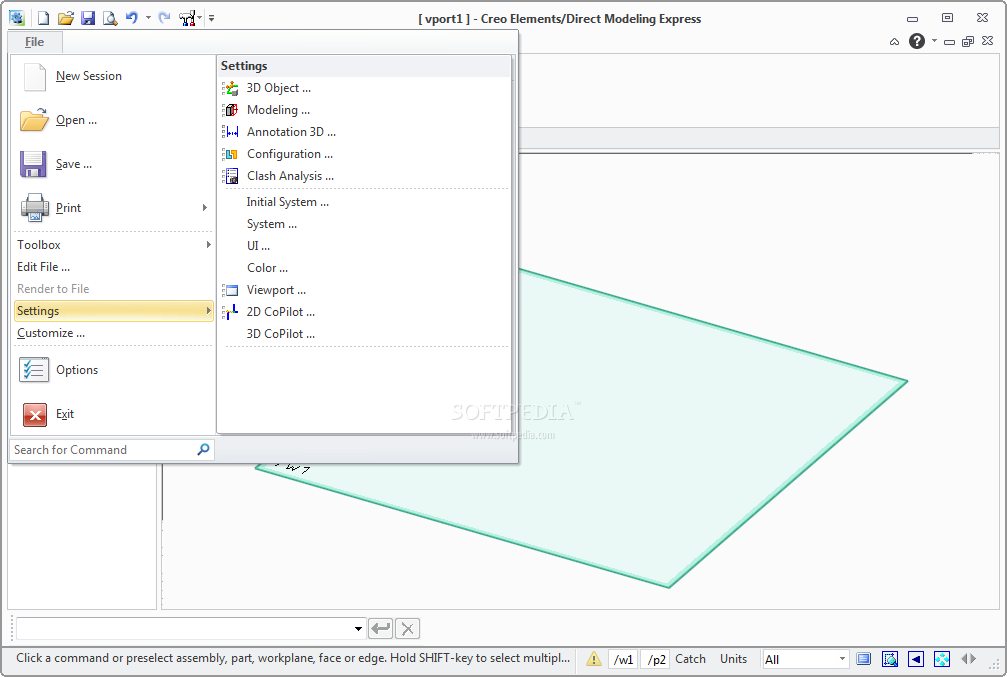Click the left-right arrows status bar icon
The height and width of the screenshot is (677, 1007).
pyautogui.click(x=968, y=659)
